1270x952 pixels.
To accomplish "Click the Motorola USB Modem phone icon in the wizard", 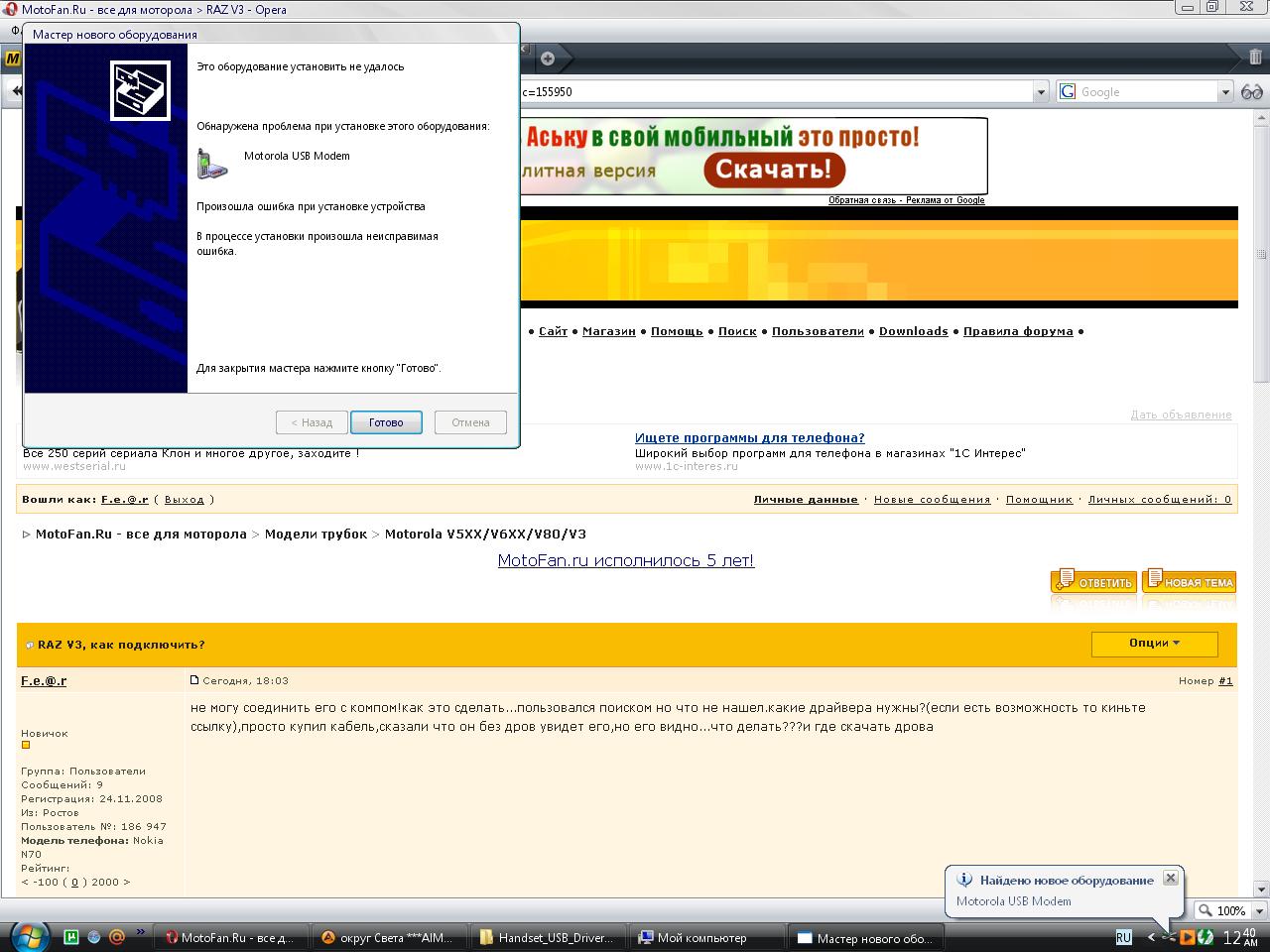I will [211, 164].
